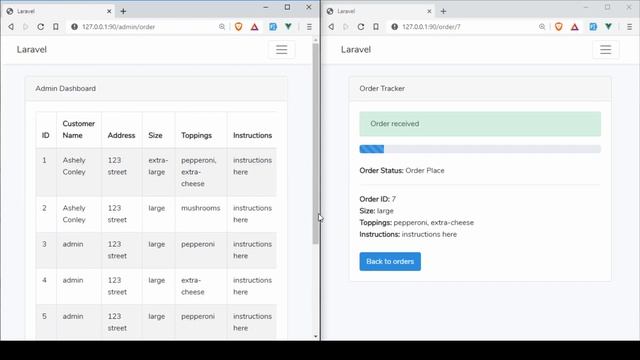The width and height of the screenshot is (640, 360).
Task: Select the Laravel tab in left window
Action: pyautogui.click(x=59, y=11)
